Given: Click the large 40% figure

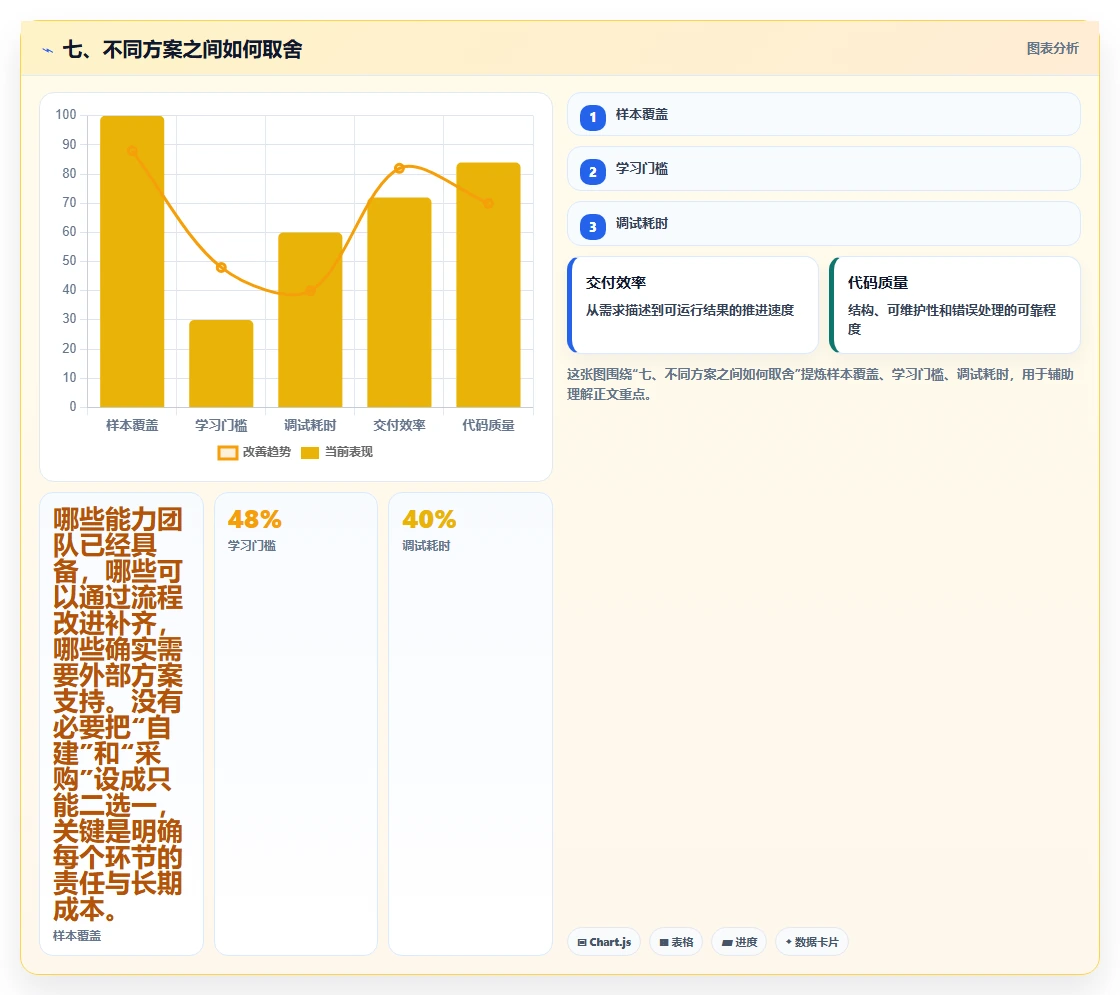Looking at the screenshot, I should click(429, 519).
